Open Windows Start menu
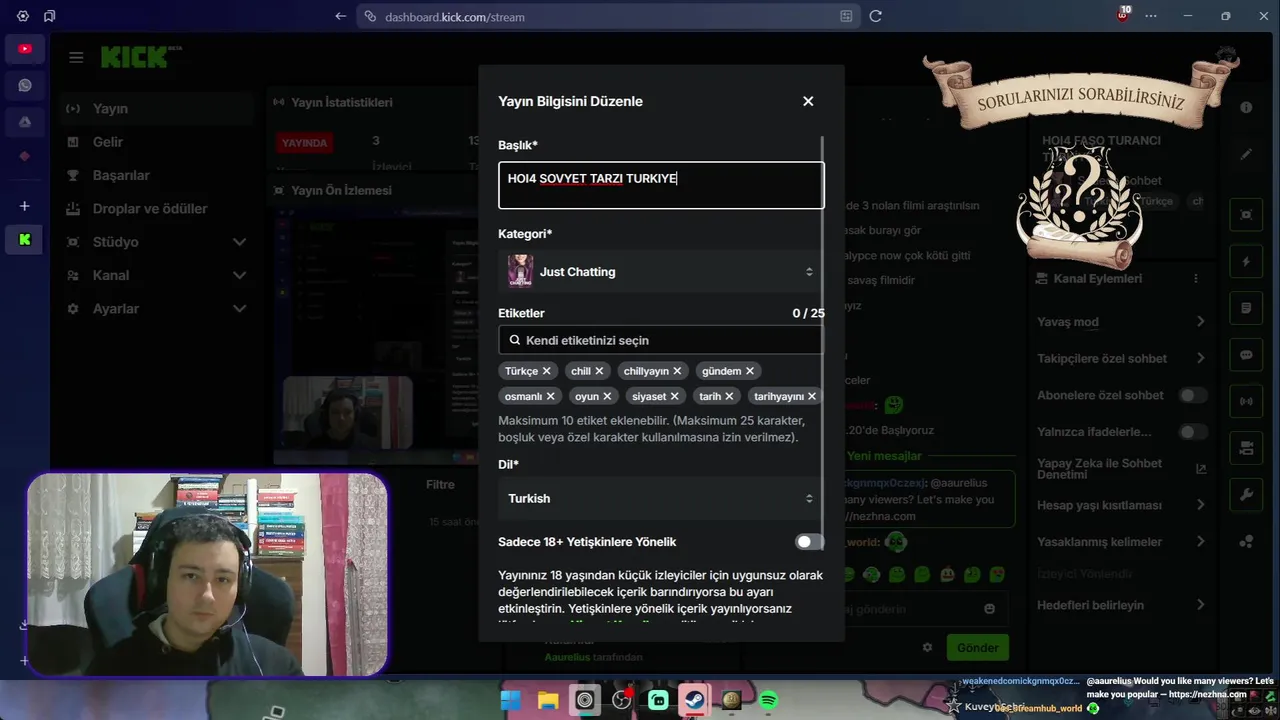This screenshot has width=1280, height=720. click(x=510, y=700)
